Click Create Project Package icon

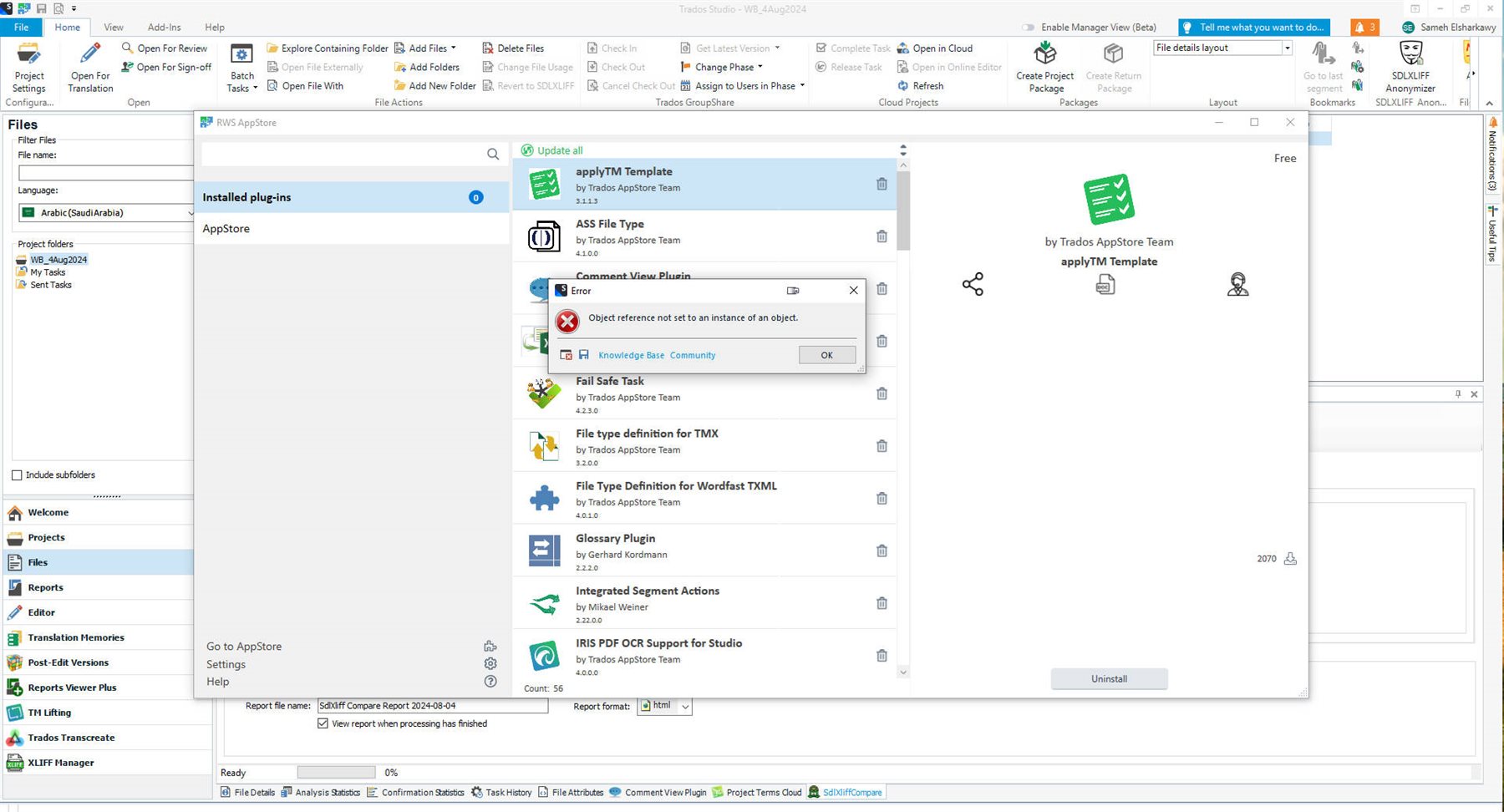click(x=1045, y=54)
